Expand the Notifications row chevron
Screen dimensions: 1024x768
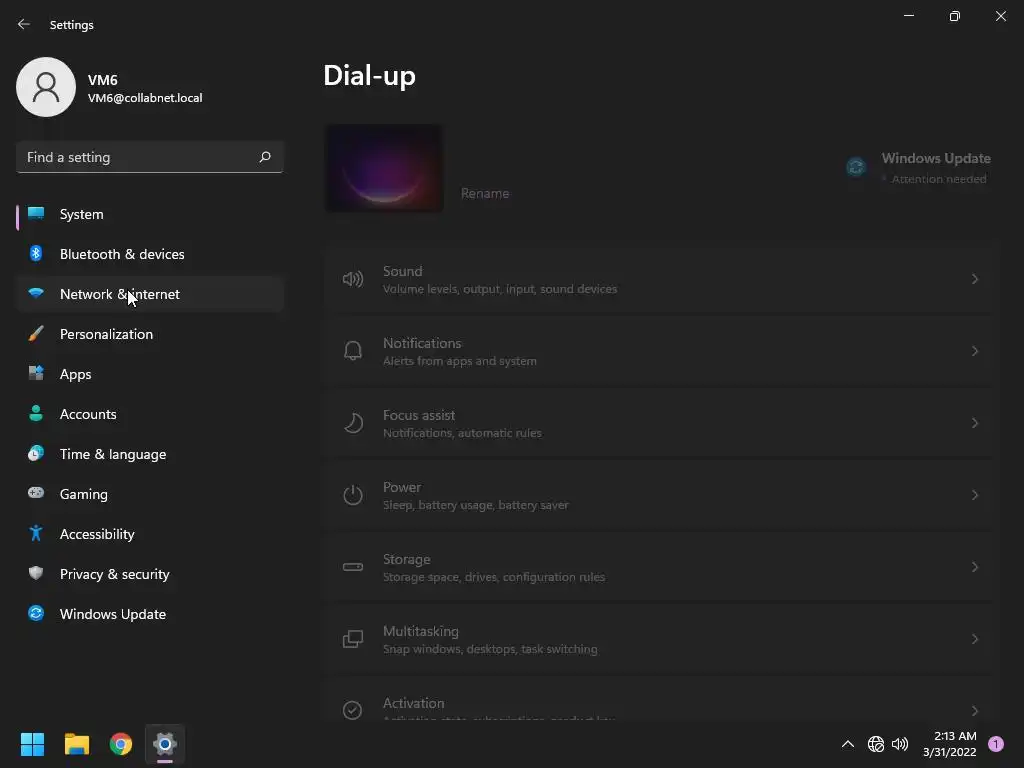click(974, 351)
